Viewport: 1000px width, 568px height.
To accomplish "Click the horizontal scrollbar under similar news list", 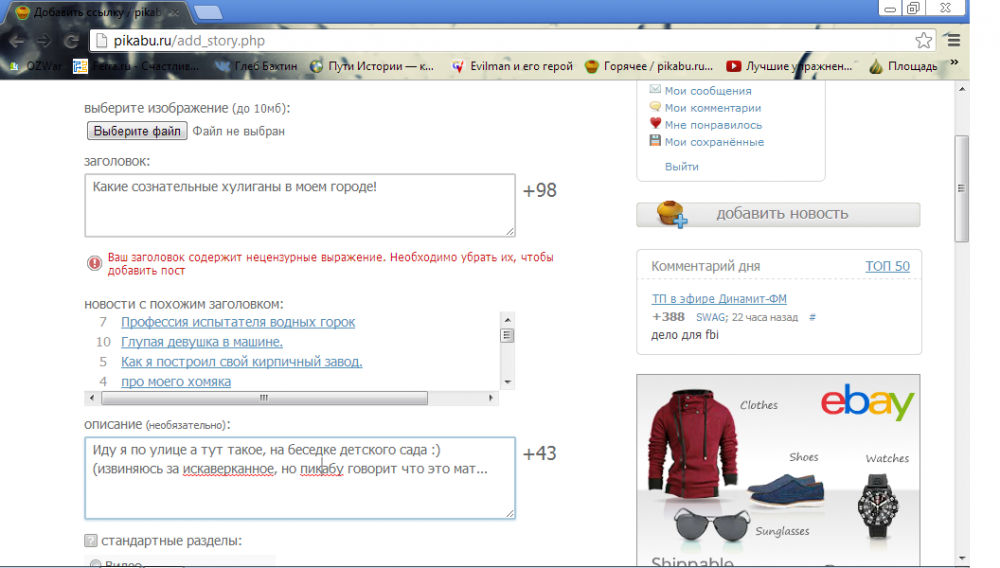I will pos(262,398).
